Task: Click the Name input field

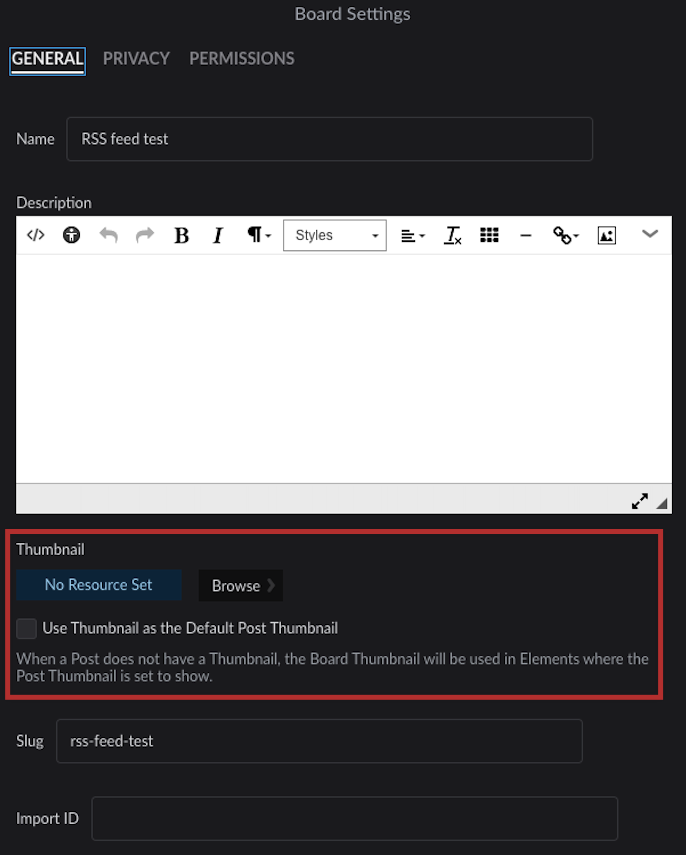Action: [x=329, y=139]
